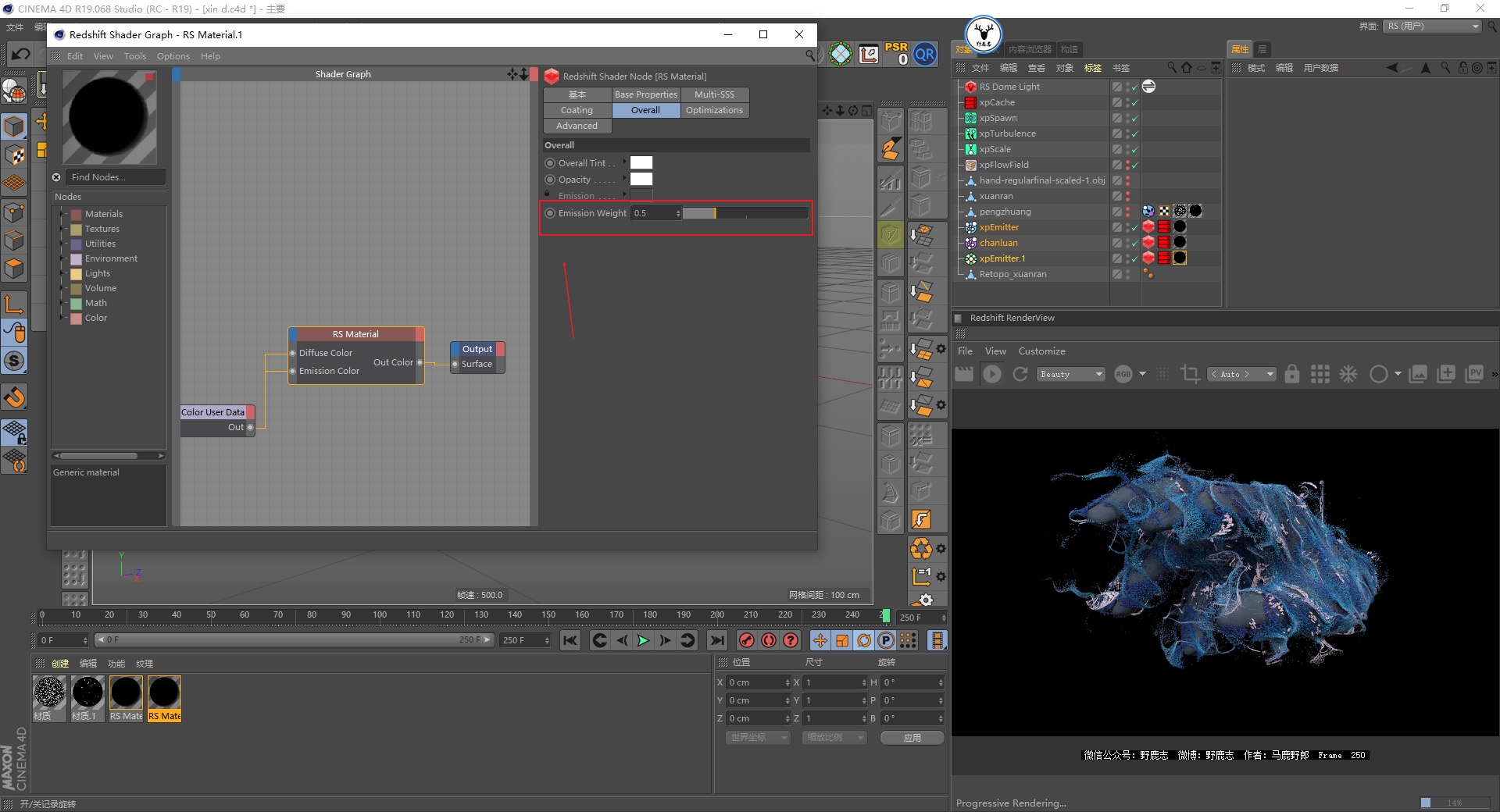
Task: Click the RGB channel icon in RenderView
Action: pyautogui.click(x=1123, y=374)
